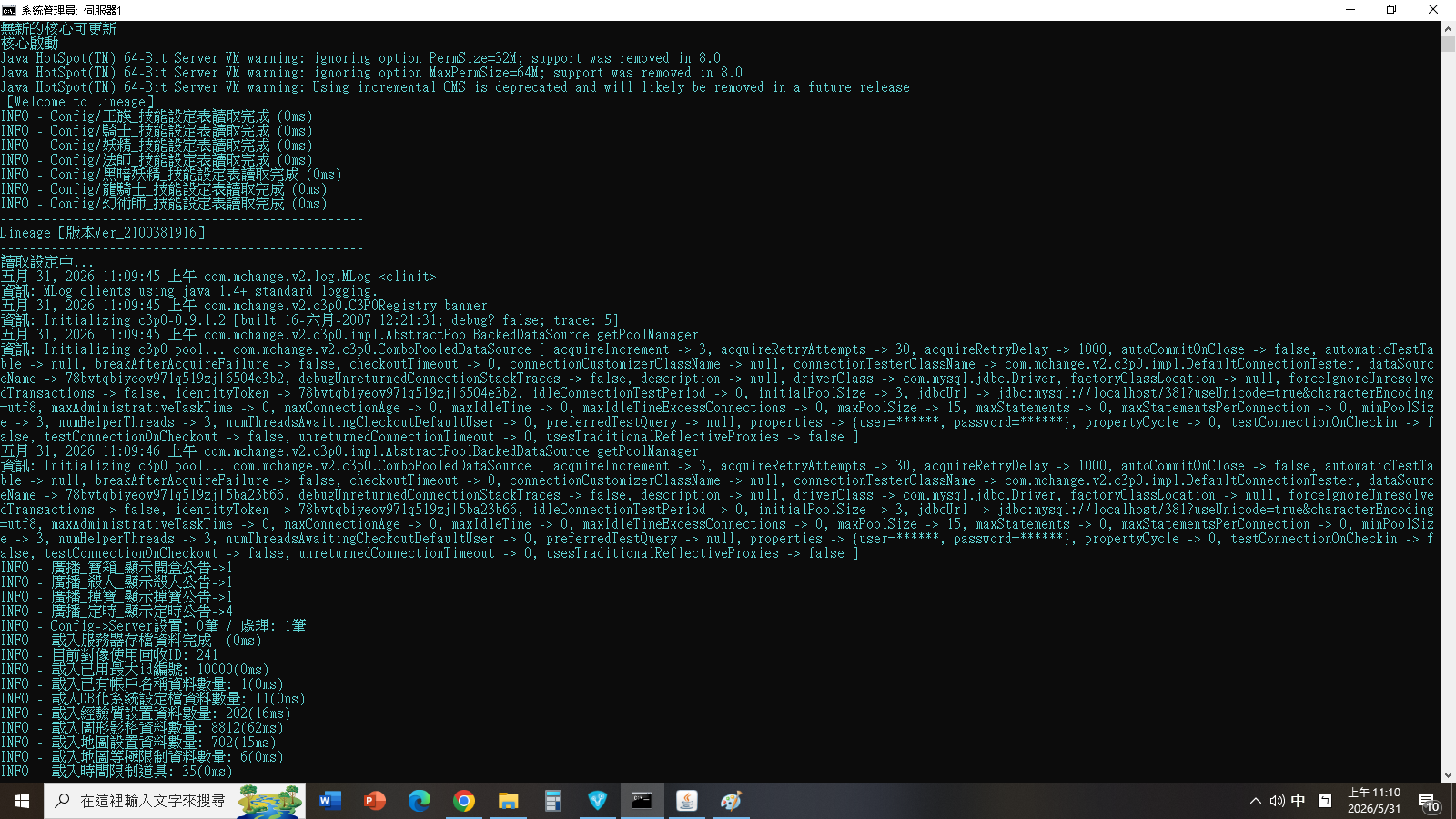1456x819 pixels.
Task: Restore down the console window
Action: click(x=1391, y=10)
